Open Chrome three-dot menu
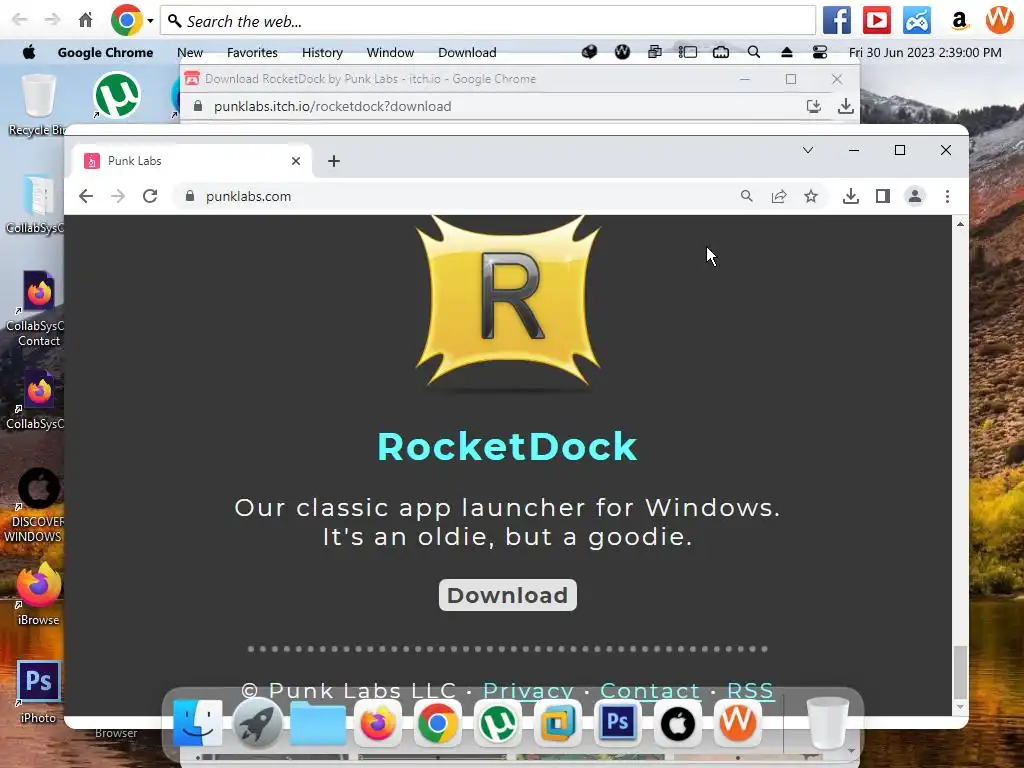The height and width of the screenshot is (768, 1024). 947,196
